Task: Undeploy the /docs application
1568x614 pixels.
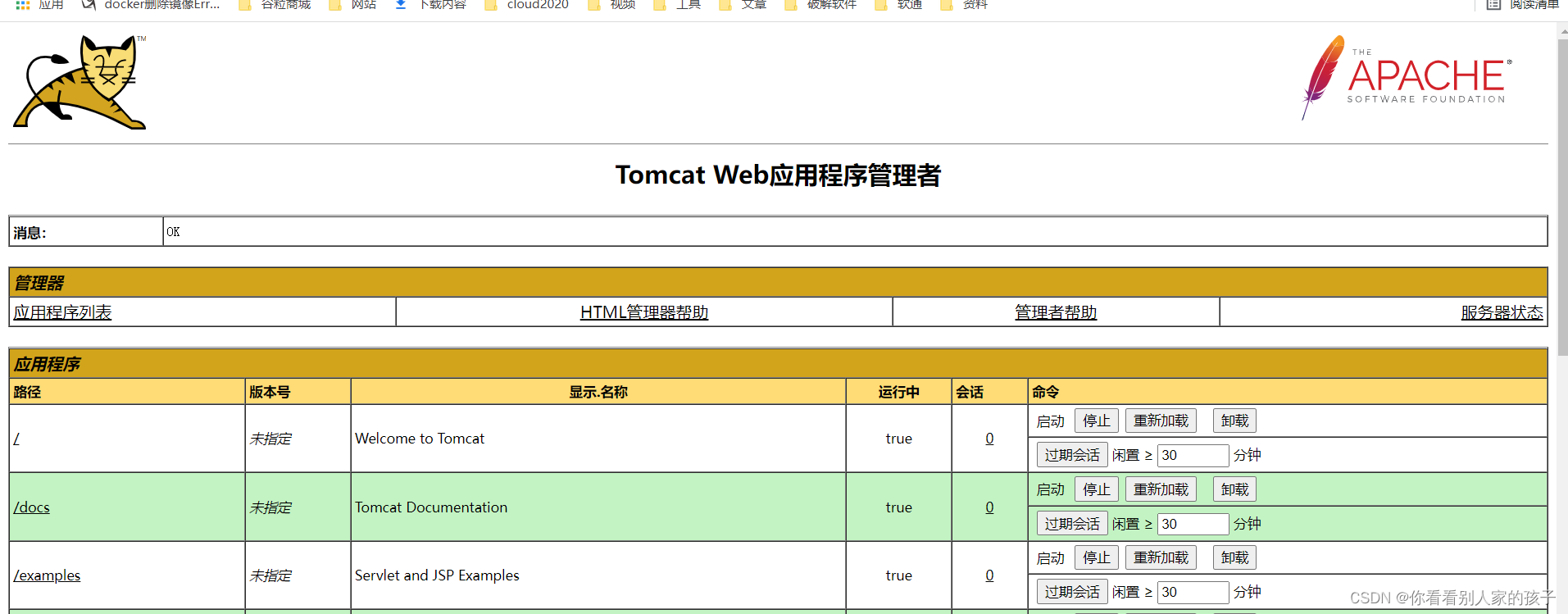Action: (x=1234, y=489)
